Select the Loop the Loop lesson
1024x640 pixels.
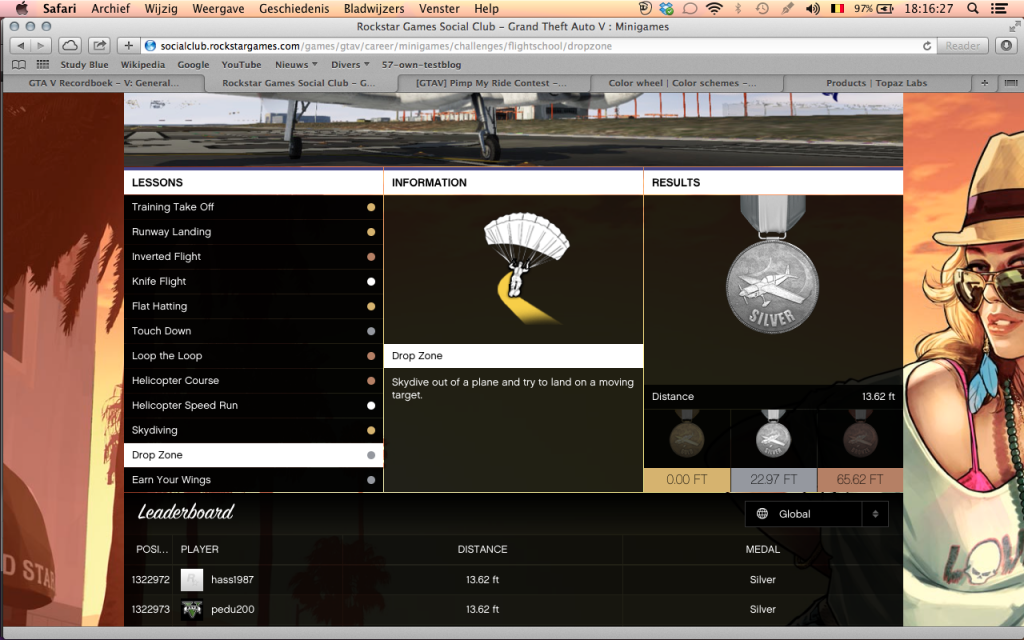[x=253, y=356]
